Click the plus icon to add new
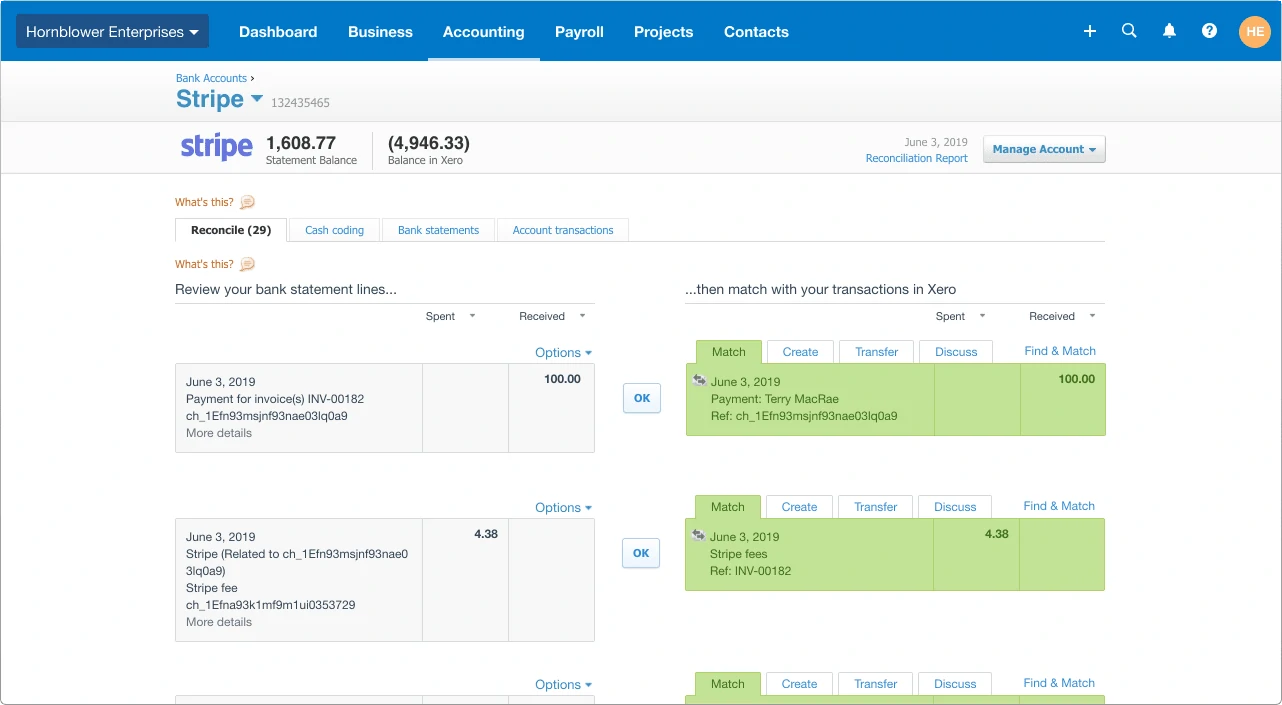Viewport: 1282px width, 705px height. coord(1090,31)
